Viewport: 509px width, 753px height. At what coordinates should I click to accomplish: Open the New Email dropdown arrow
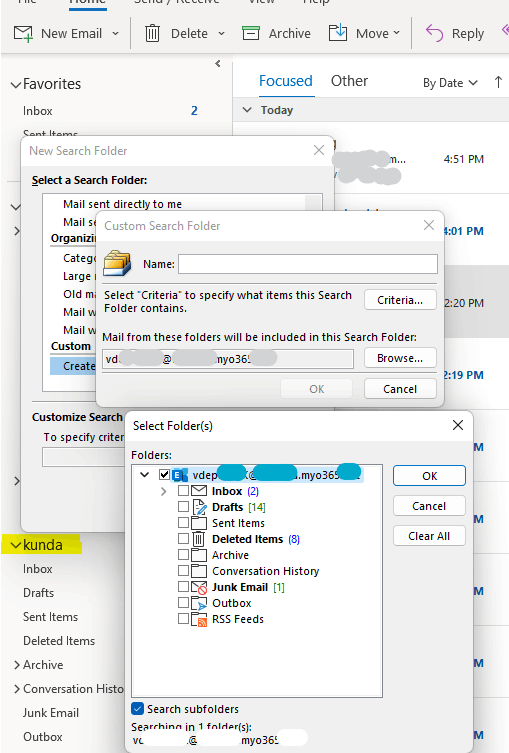[x=115, y=34]
